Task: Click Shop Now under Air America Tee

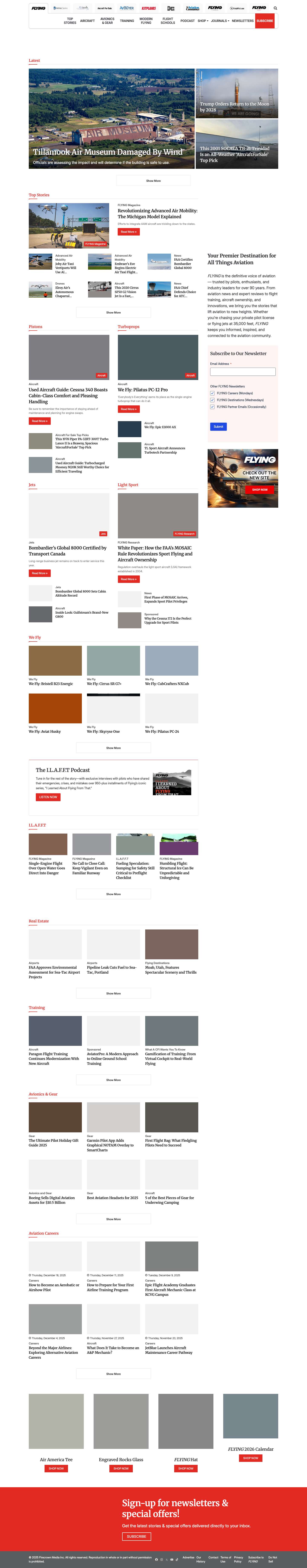Action: click(x=56, y=1468)
